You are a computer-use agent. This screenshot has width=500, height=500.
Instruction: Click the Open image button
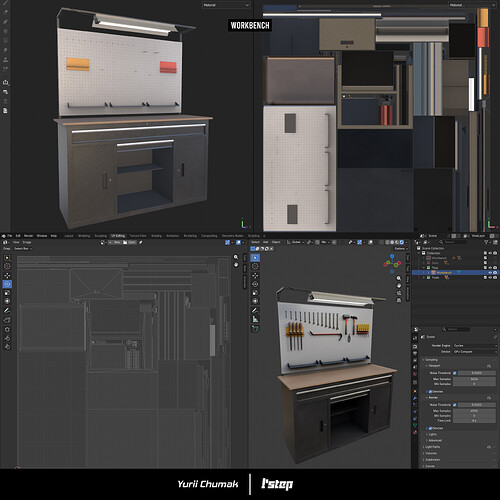[x=130, y=242]
